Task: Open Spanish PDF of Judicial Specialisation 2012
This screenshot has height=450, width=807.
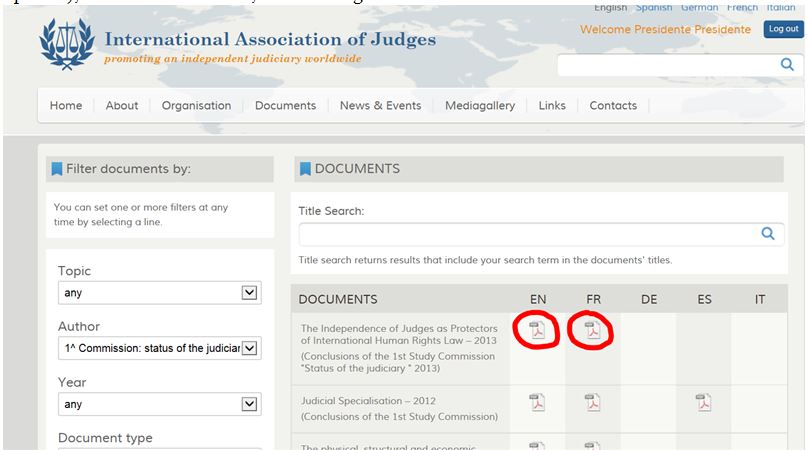Action: coord(704,402)
